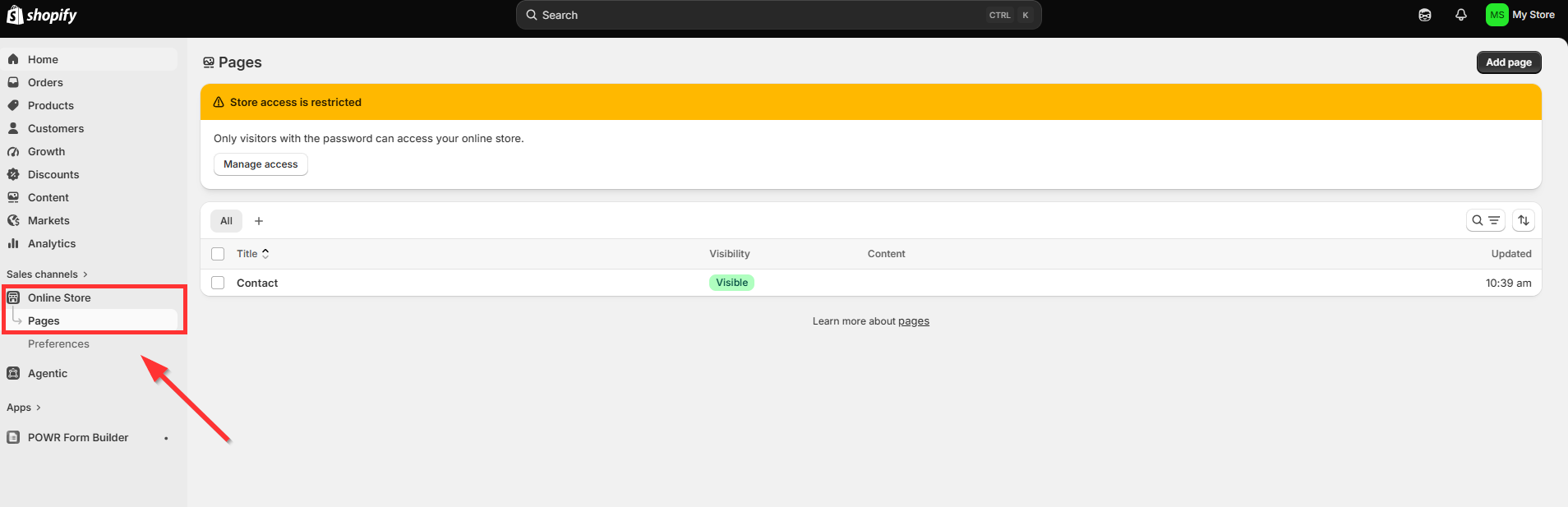Viewport: 1568px width, 507px height.
Task: Click the Content column header
Action: pyautogui.click(x=886, y=254)
